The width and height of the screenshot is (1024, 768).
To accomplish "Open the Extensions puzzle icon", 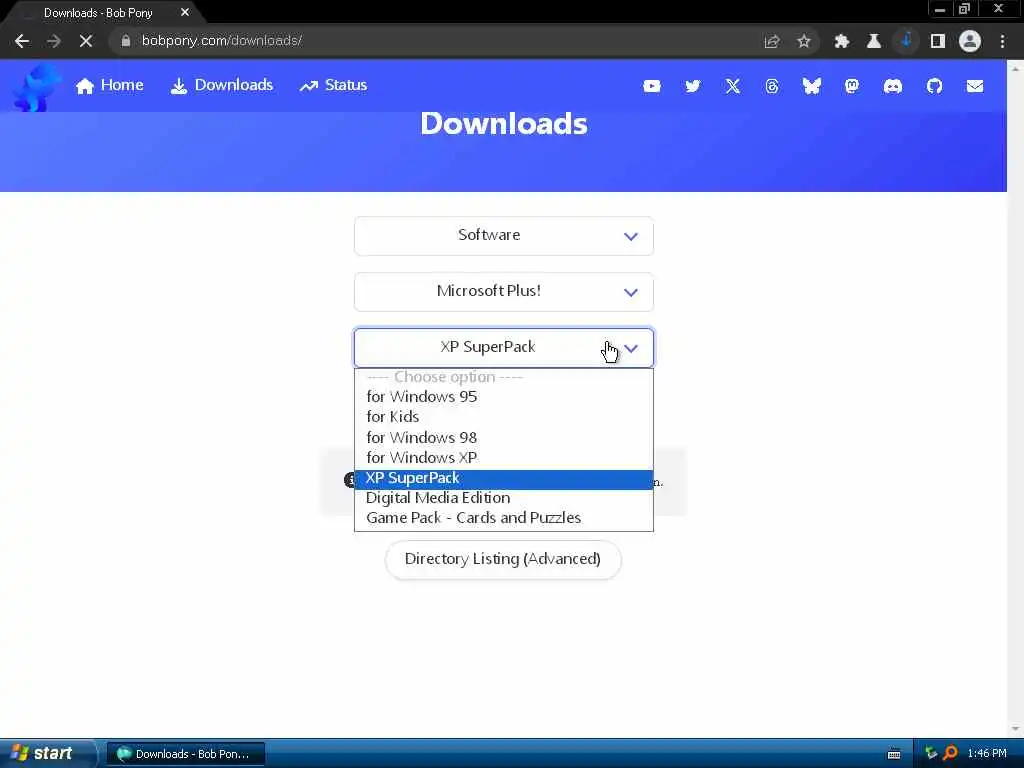I will tap(842, 41).
